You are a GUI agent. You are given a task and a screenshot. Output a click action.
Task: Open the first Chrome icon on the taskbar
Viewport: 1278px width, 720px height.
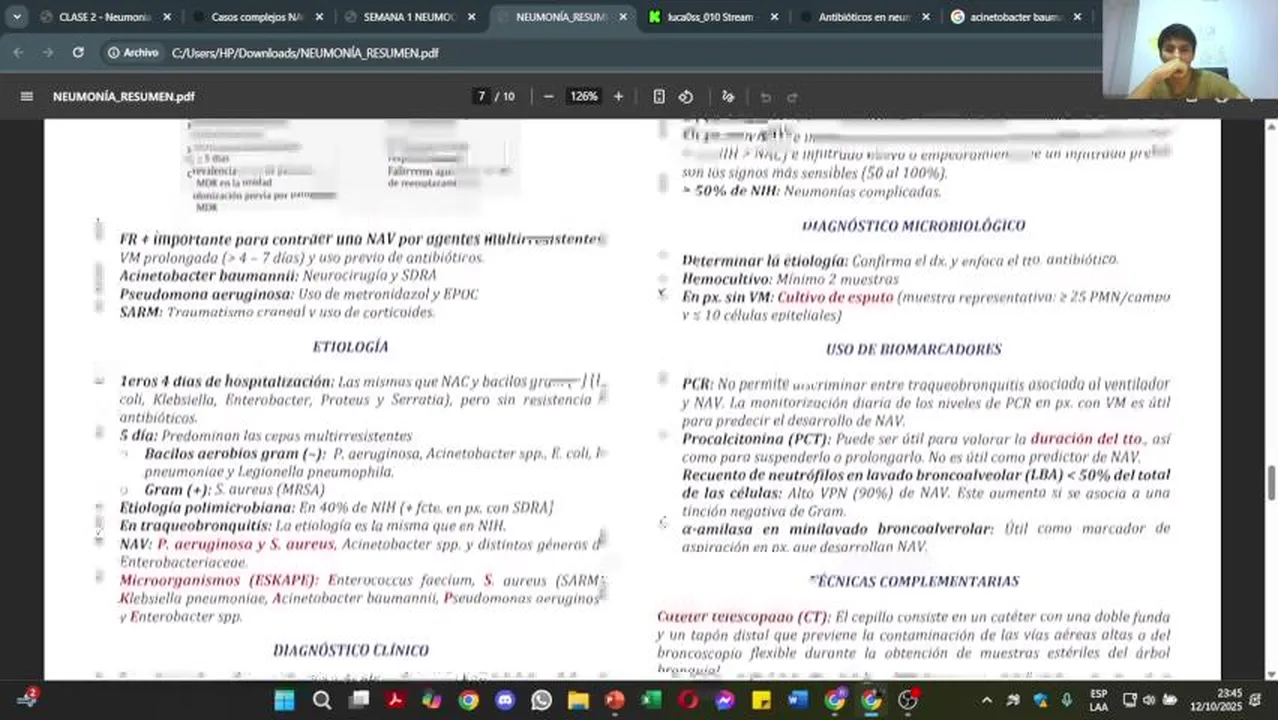click(x=468, y=700)
